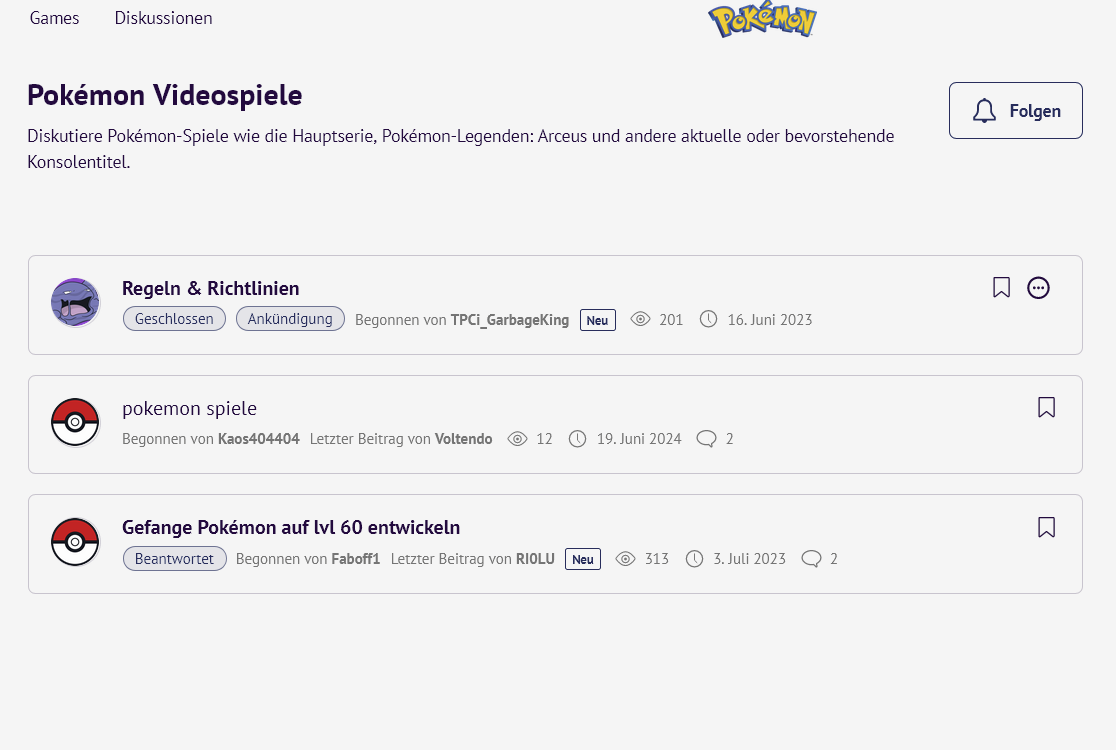Click the views eye icon showing 313
Screen dimensions: 1116x750
[x=625, y=559]
